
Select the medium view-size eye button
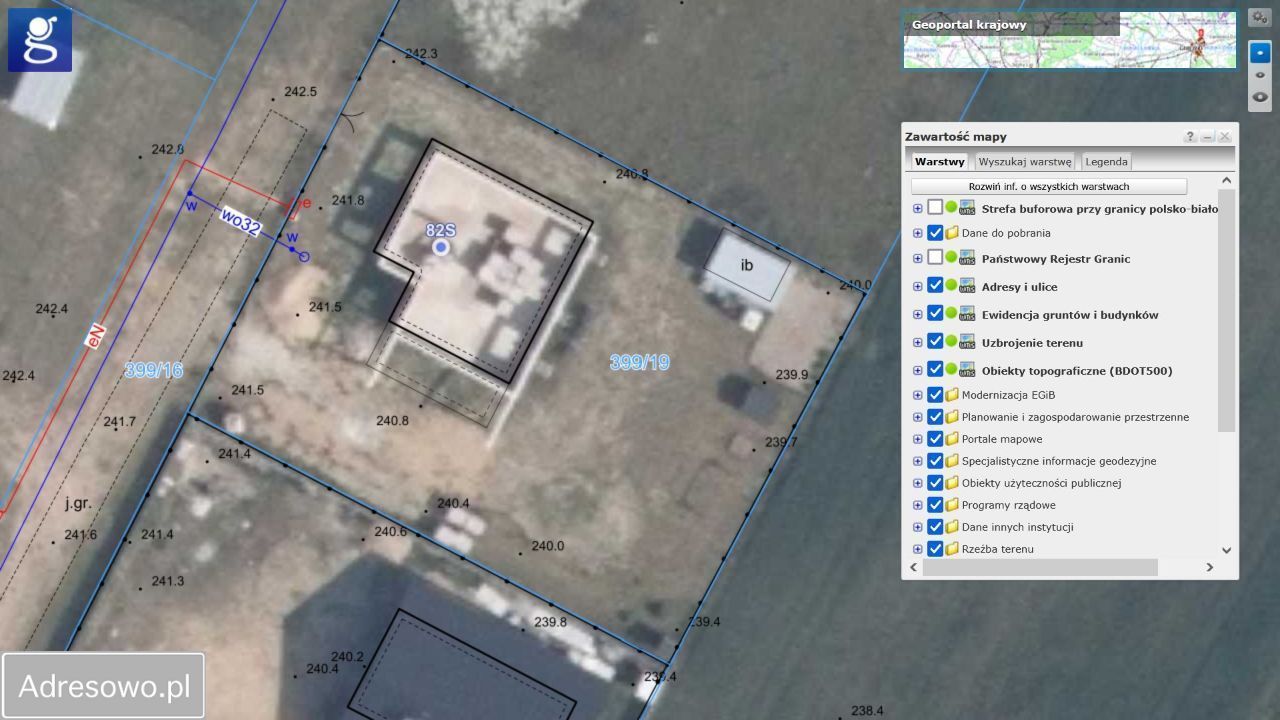[1260, 75]
